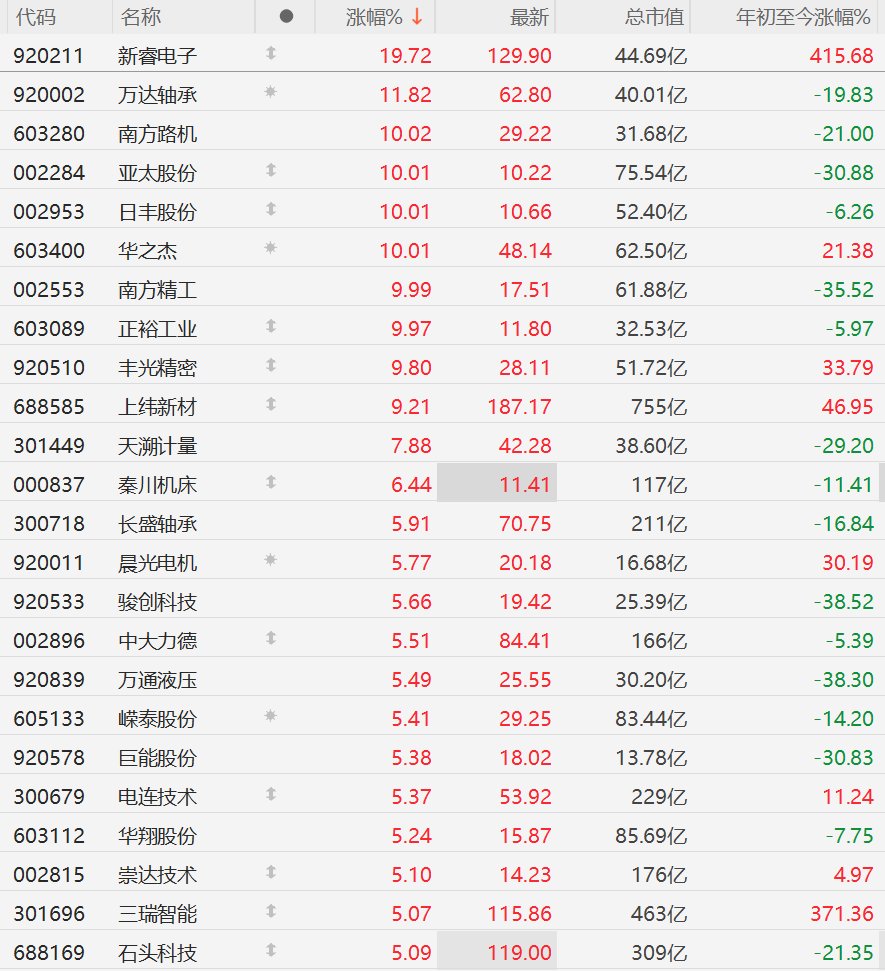
Task: Select stock name 华翔股份
Action: point(157,836)
